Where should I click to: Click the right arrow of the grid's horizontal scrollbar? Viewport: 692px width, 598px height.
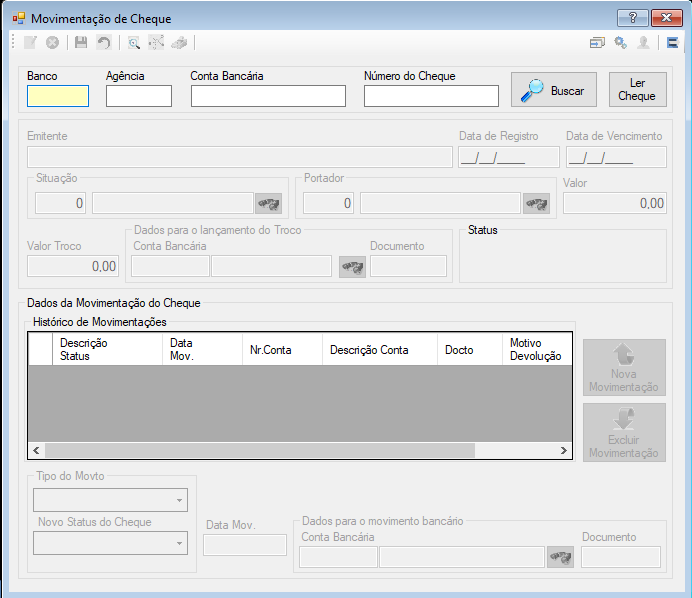pyautogui.click(x=564, y=450)
